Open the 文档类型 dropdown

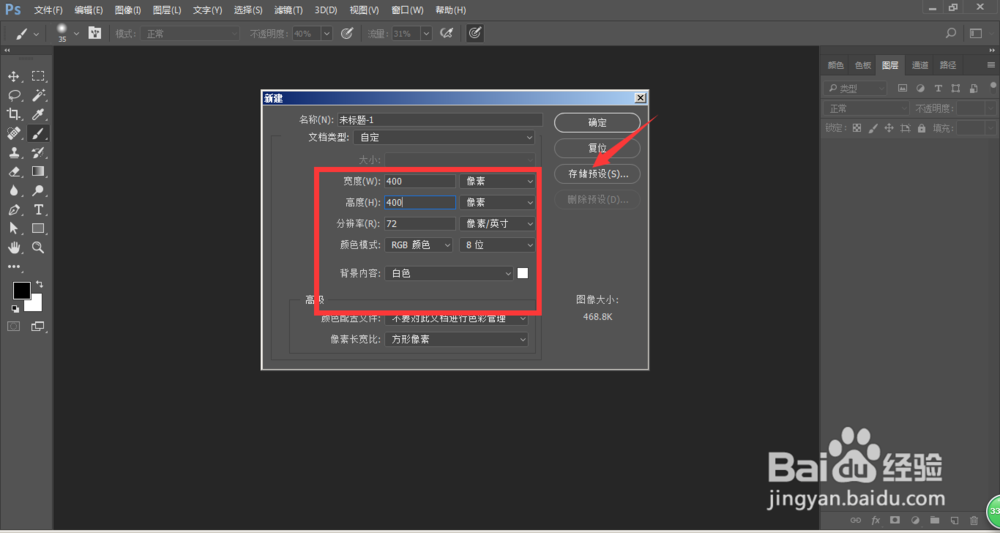[x=446, y=137]
